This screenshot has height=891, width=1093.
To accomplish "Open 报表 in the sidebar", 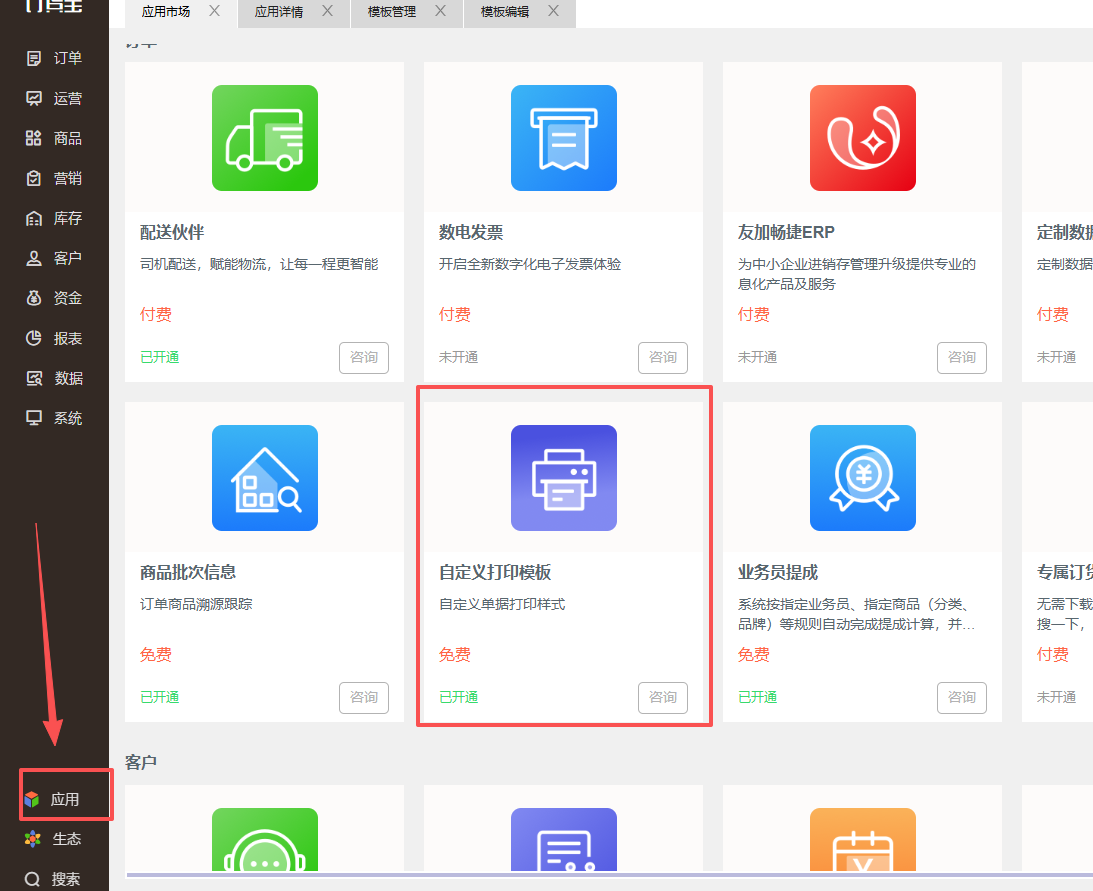I will [54, 338].
